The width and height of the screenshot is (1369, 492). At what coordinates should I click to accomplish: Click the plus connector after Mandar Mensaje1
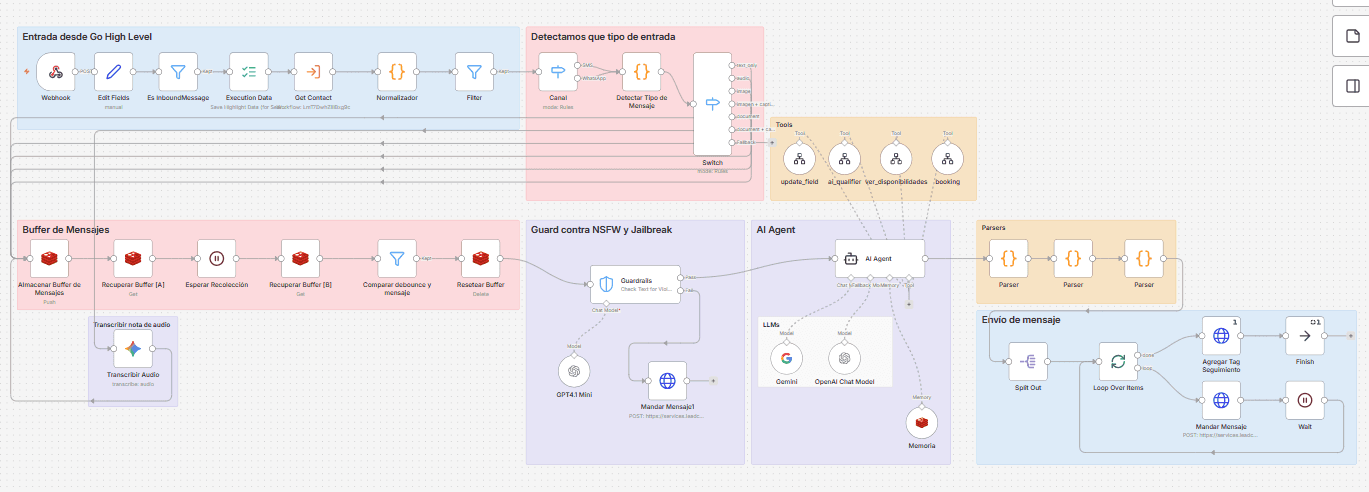[713, 381]
